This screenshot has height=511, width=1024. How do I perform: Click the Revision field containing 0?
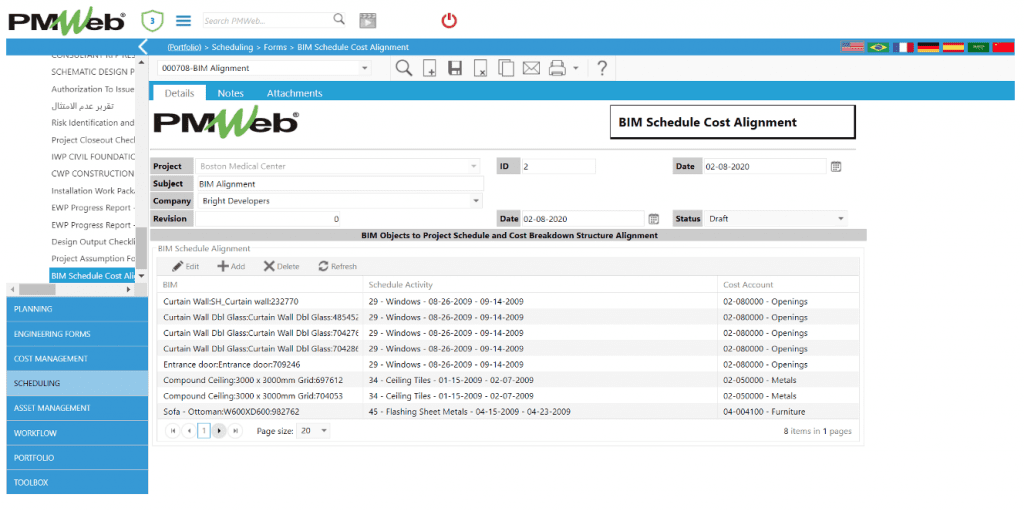268,219
